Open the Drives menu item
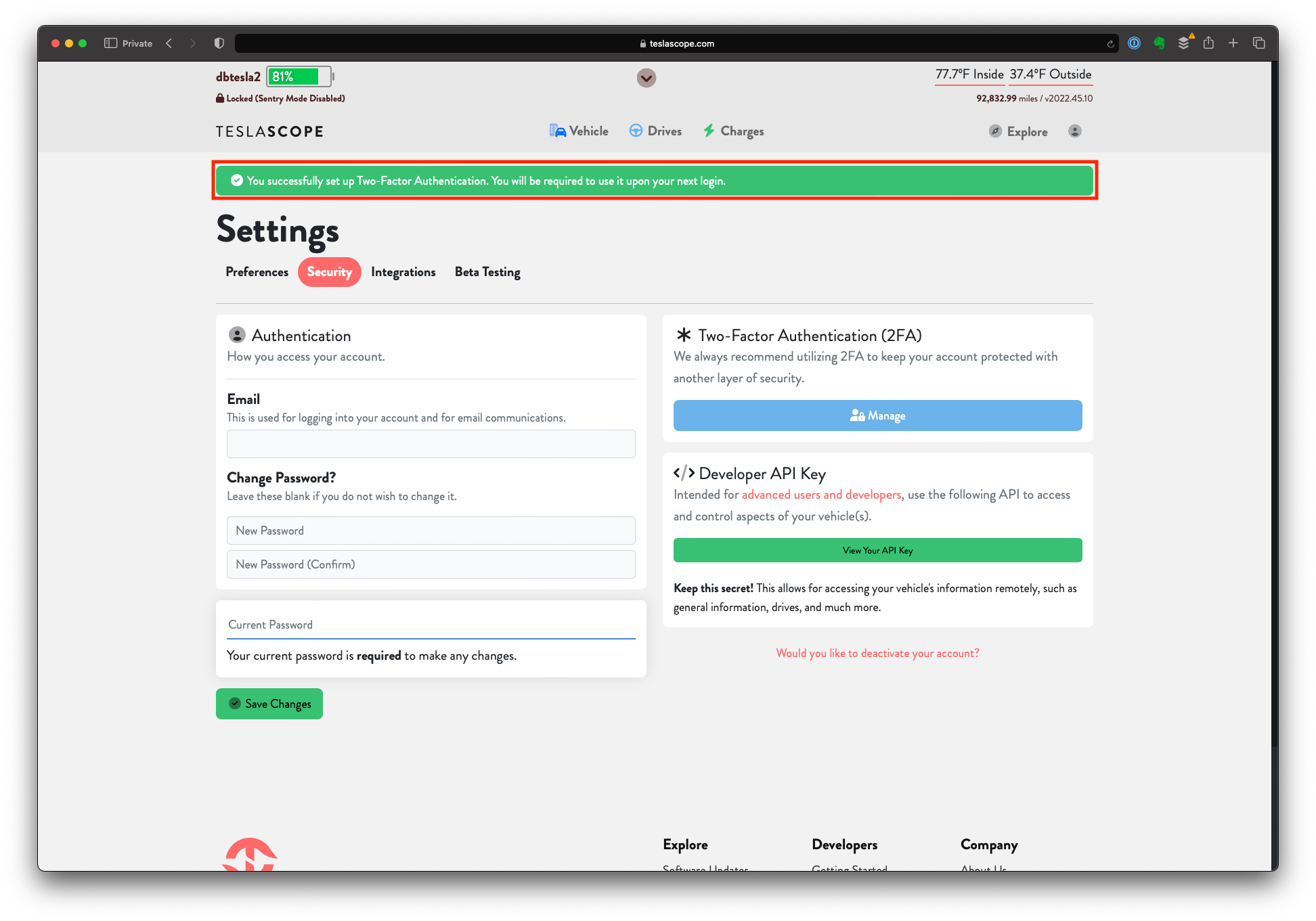 click(655, 131)
